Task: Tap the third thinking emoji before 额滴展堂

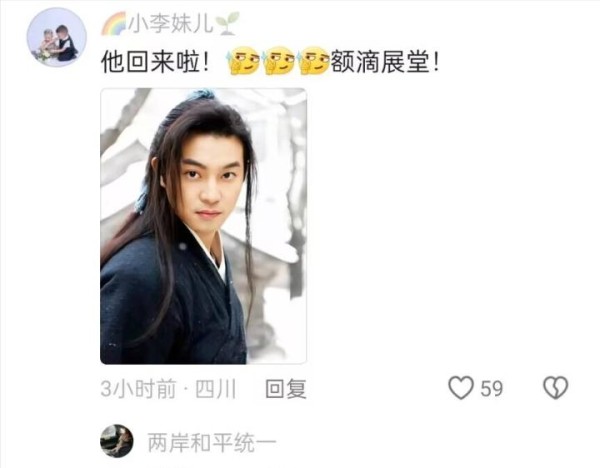Action: [x=314, y=61]
